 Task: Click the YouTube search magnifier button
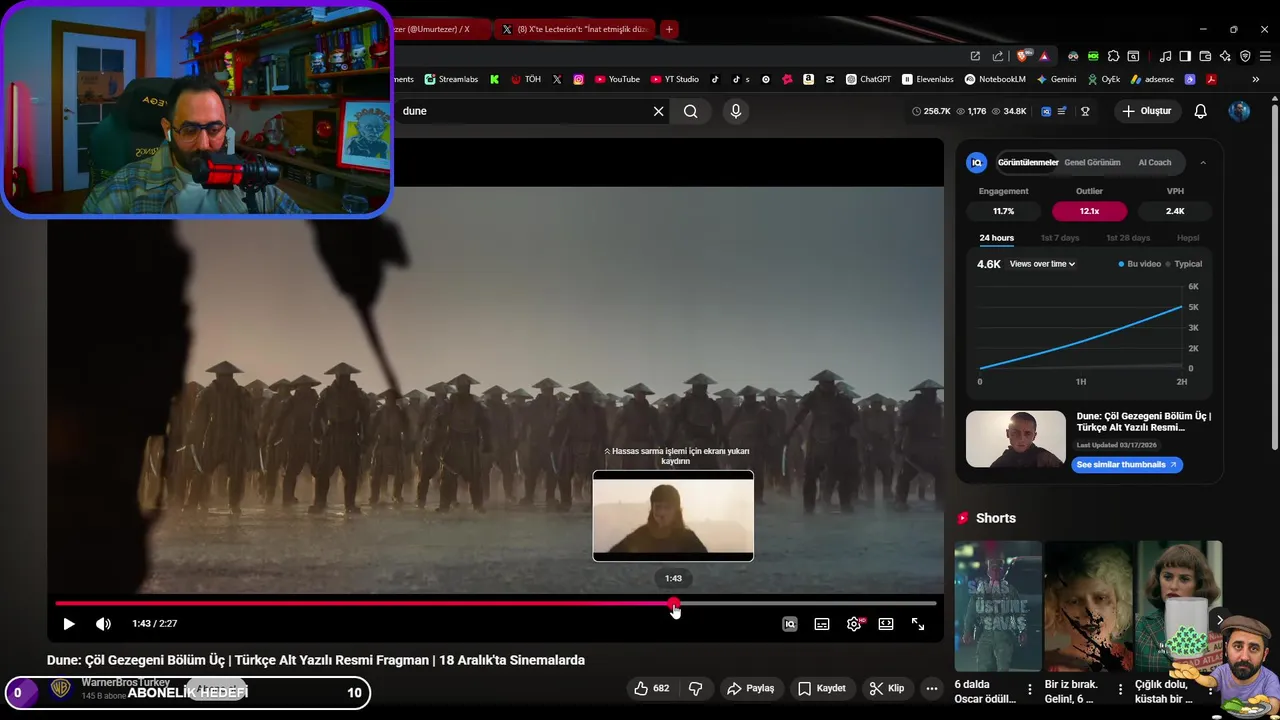691,111
